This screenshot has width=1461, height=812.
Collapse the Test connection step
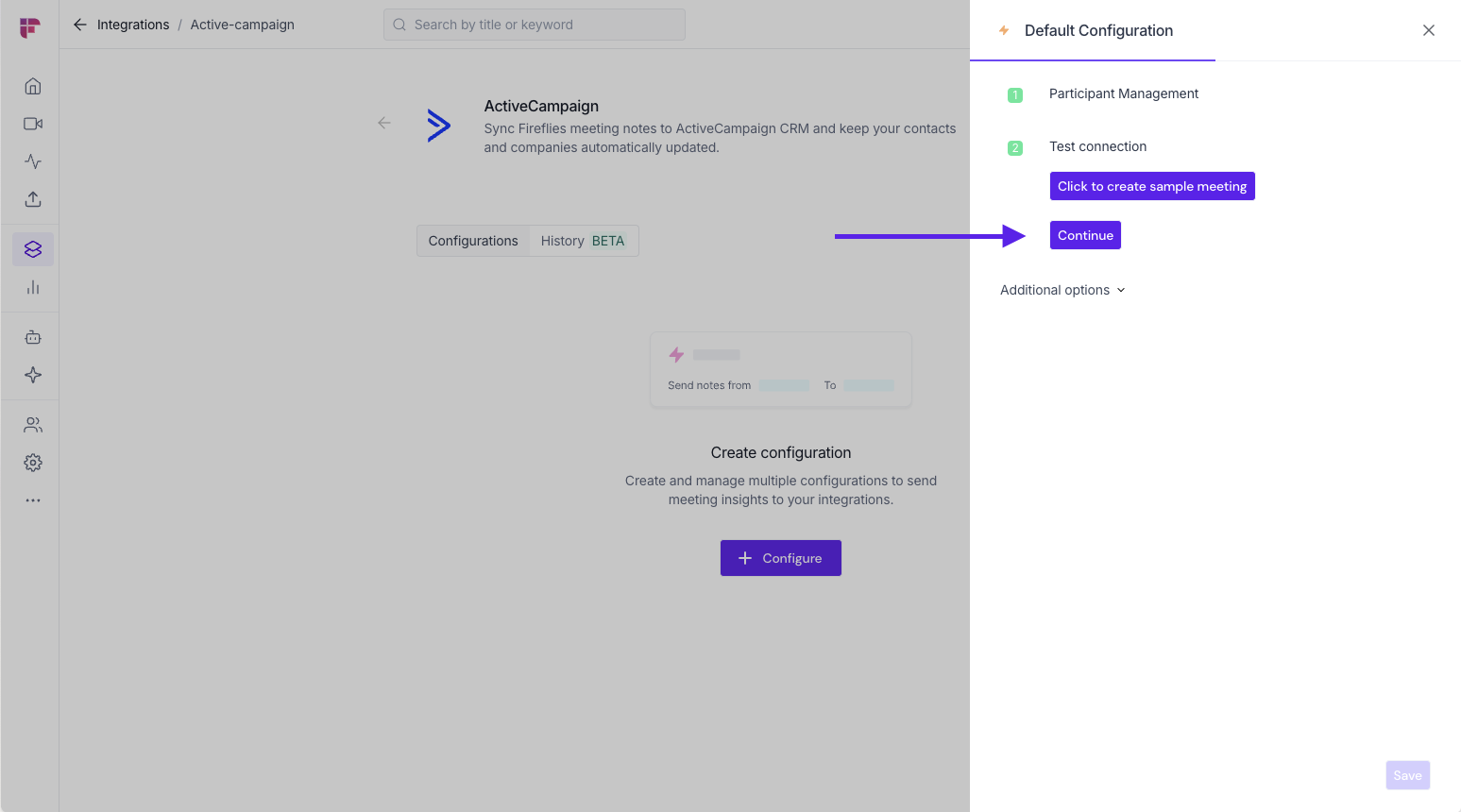pos(1097,146)
